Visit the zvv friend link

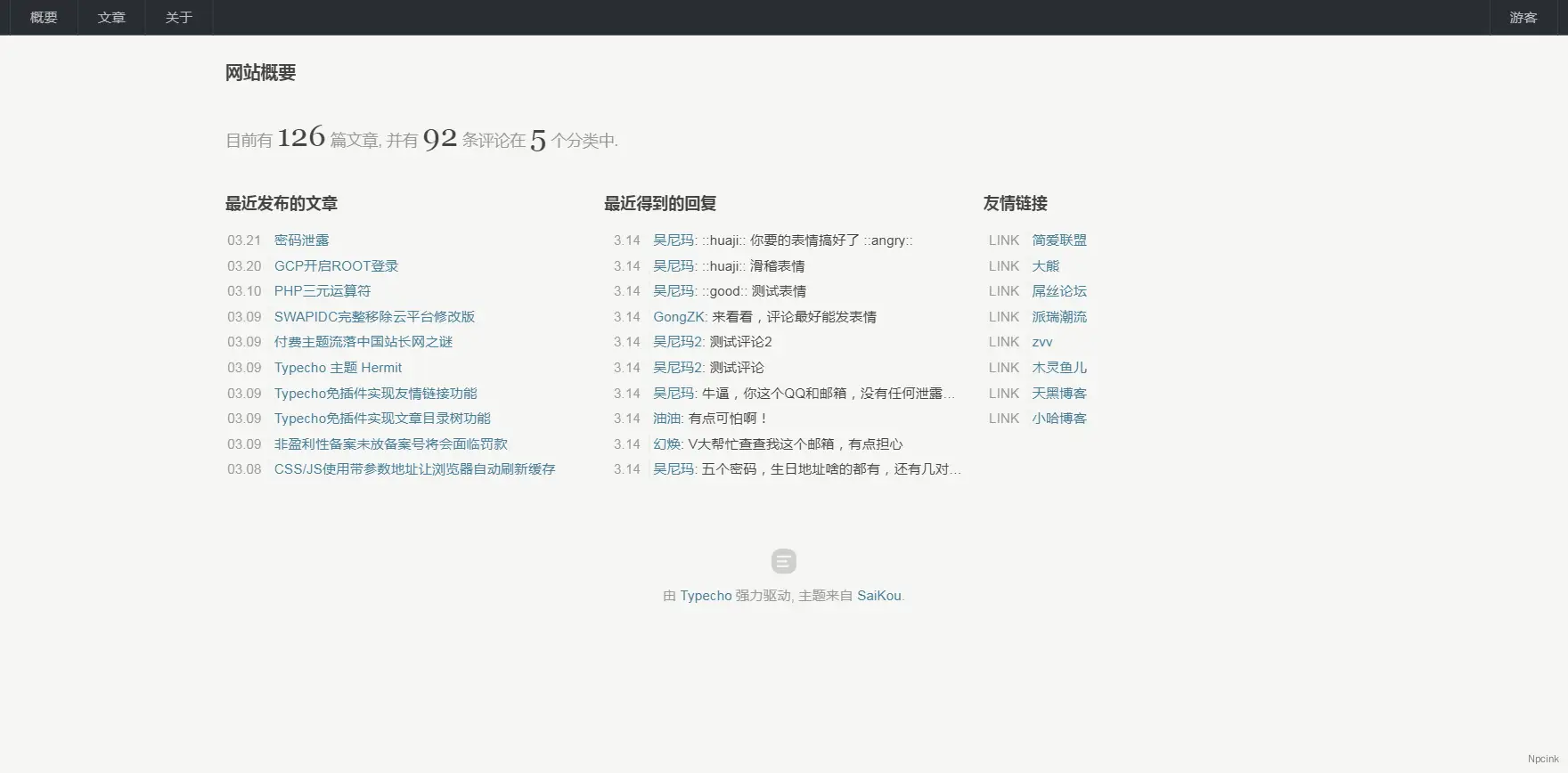pyautogui.click(x=1041, y=342)
